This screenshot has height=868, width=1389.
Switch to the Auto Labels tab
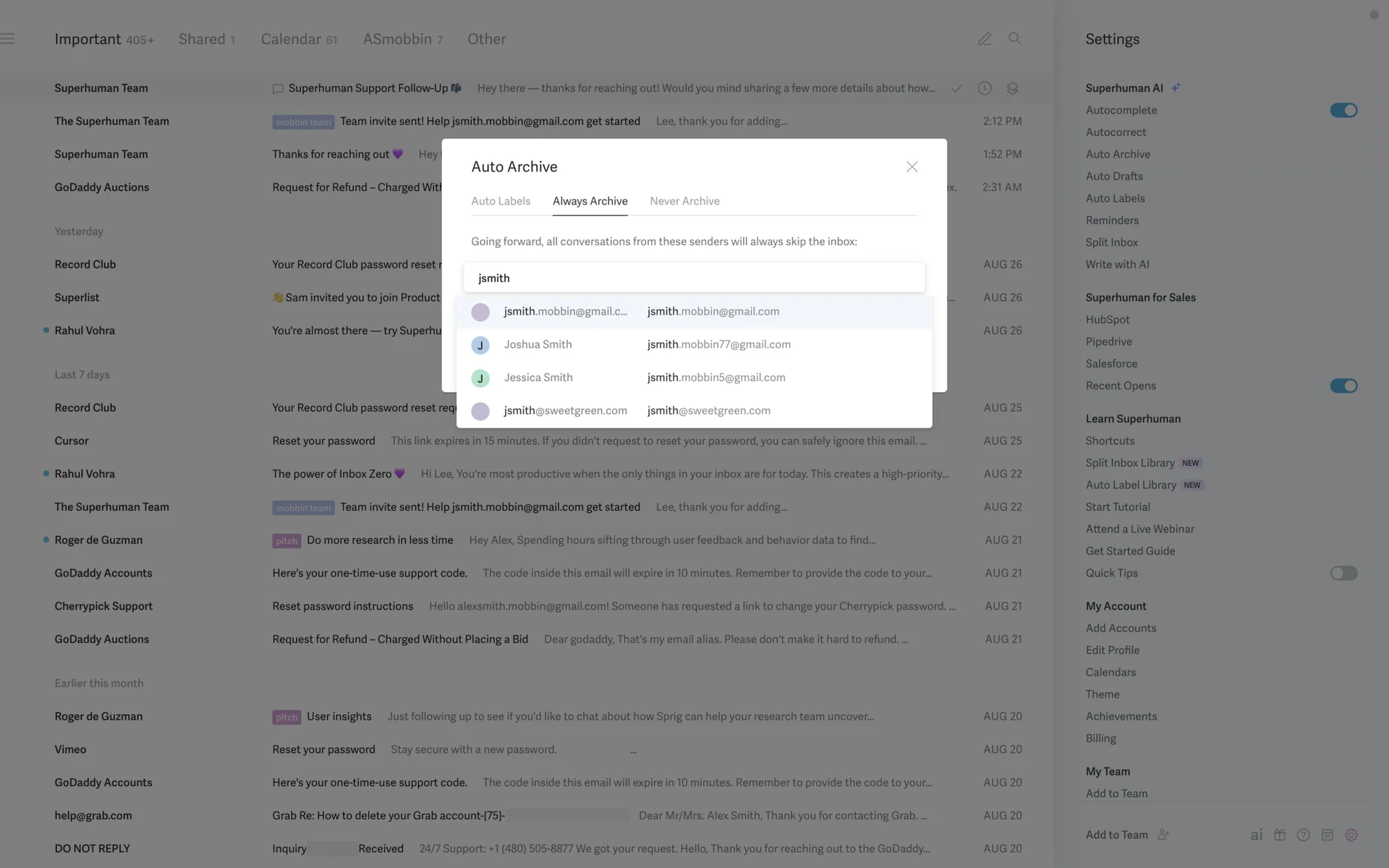coord(501,201)
